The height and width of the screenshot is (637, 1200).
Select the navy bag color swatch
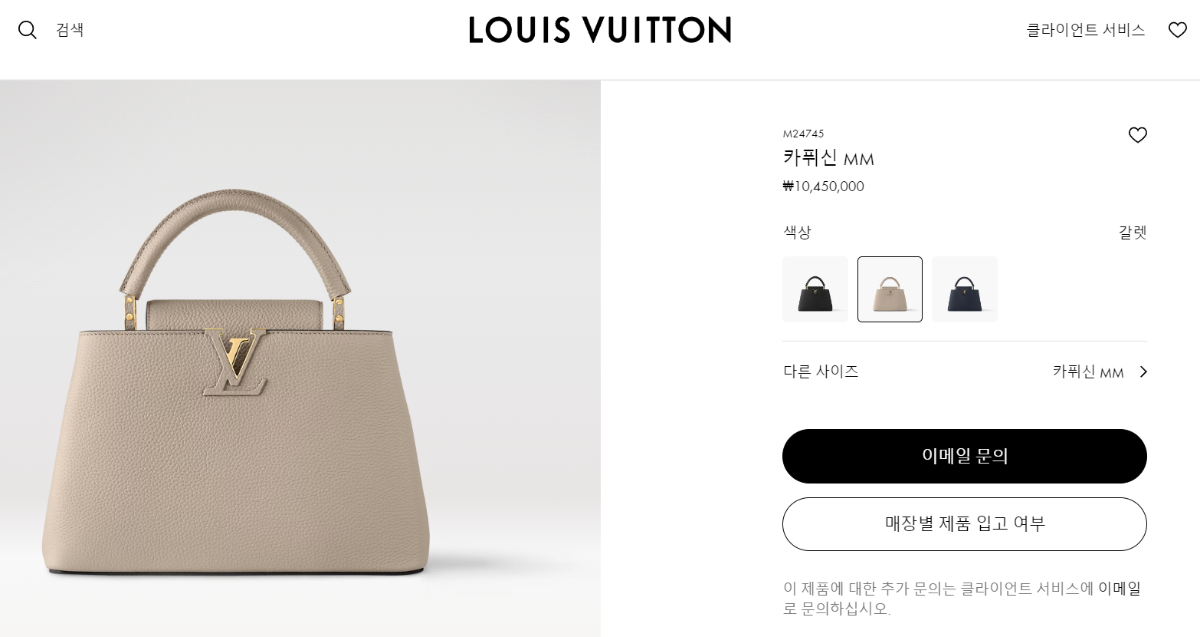[965, 289]
